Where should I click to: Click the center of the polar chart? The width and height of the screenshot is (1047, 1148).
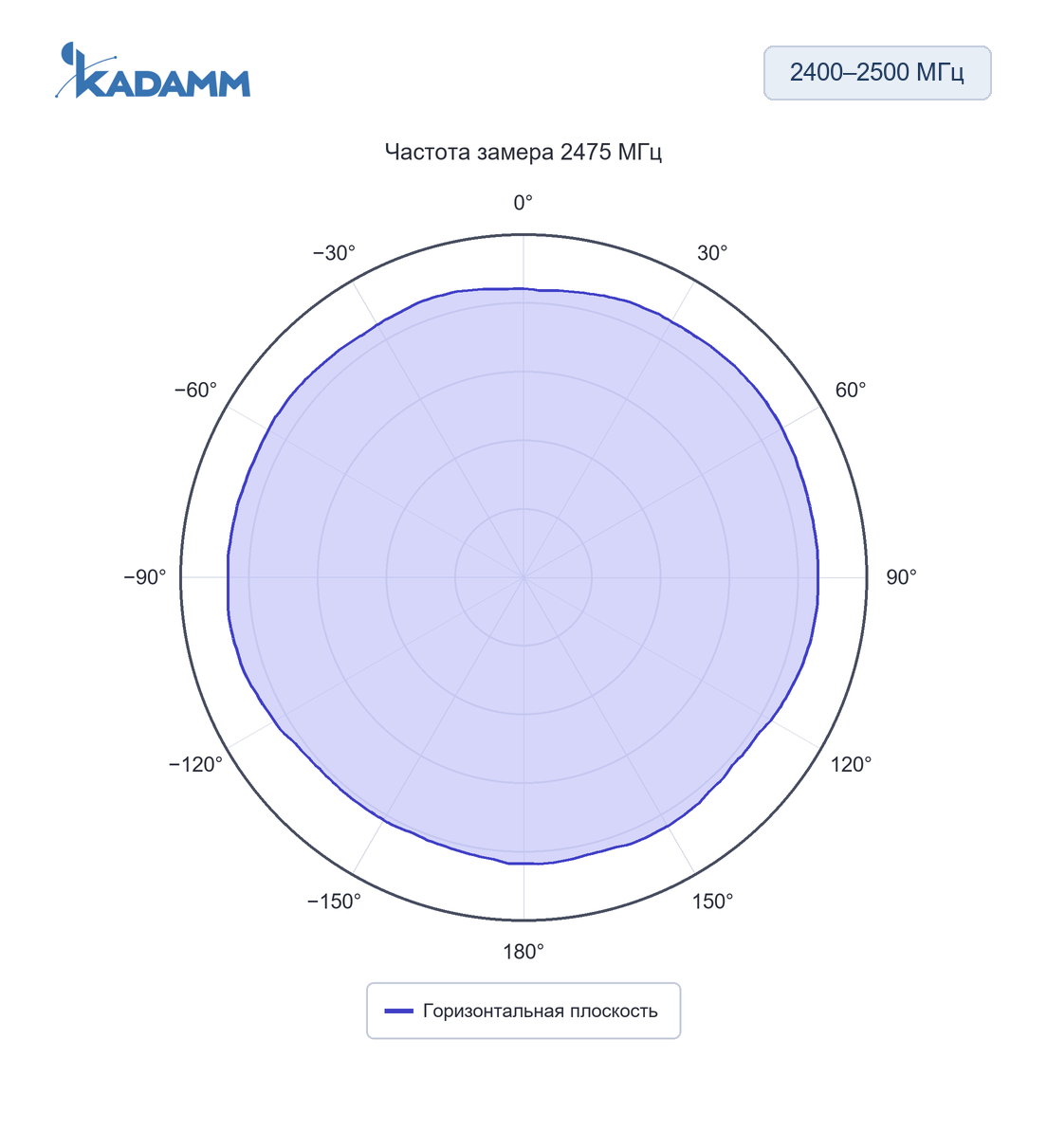coord(523,577)
